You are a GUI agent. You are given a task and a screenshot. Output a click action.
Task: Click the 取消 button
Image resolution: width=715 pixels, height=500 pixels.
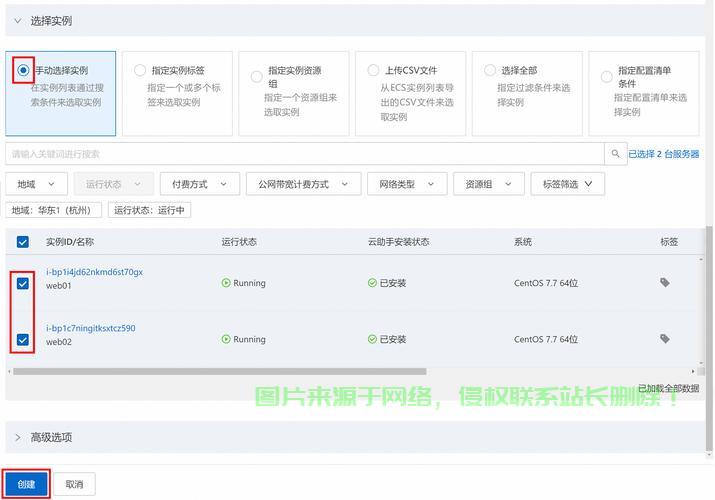74,484
